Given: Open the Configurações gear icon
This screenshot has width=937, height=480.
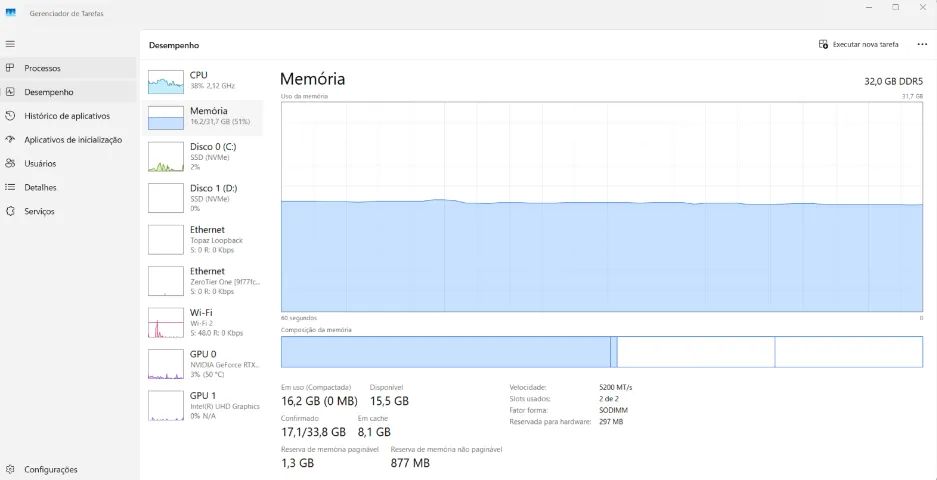Looking at the screenshot, I should tap(10, 470).
